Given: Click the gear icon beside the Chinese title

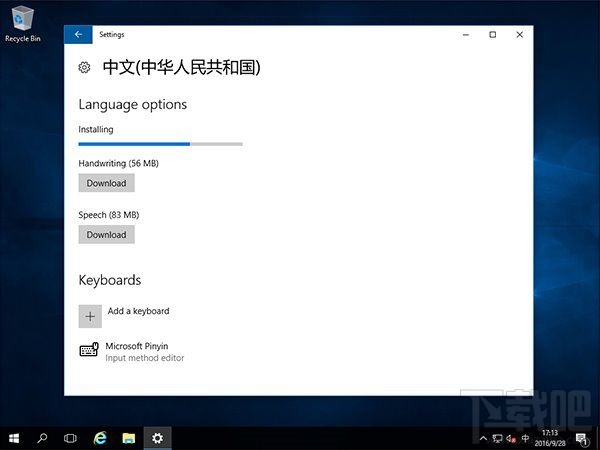Looking at the screenshot, I should [84, 67].
